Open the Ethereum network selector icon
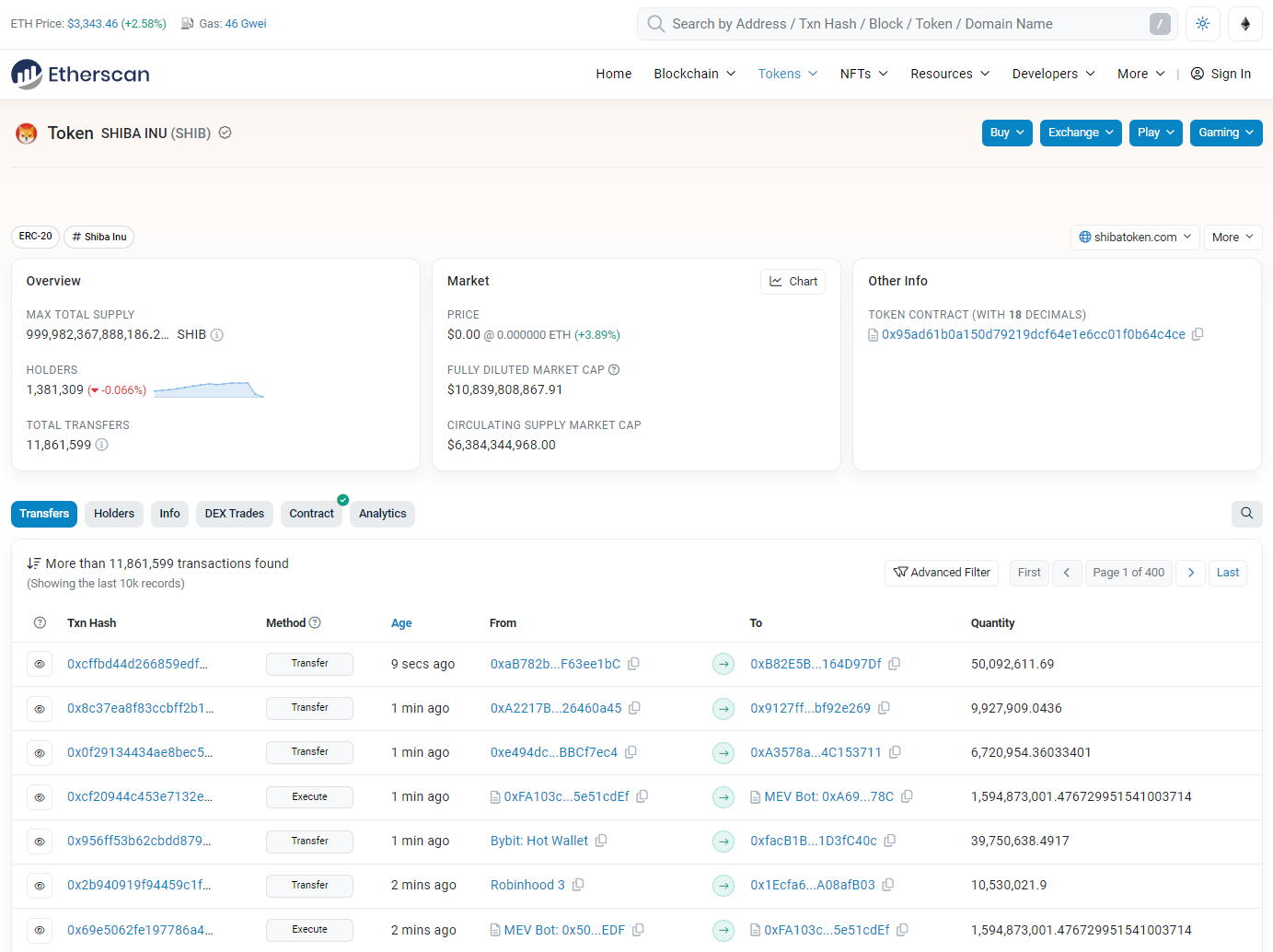Screen dimensions: 1273x952 [x=1244, y=24]
